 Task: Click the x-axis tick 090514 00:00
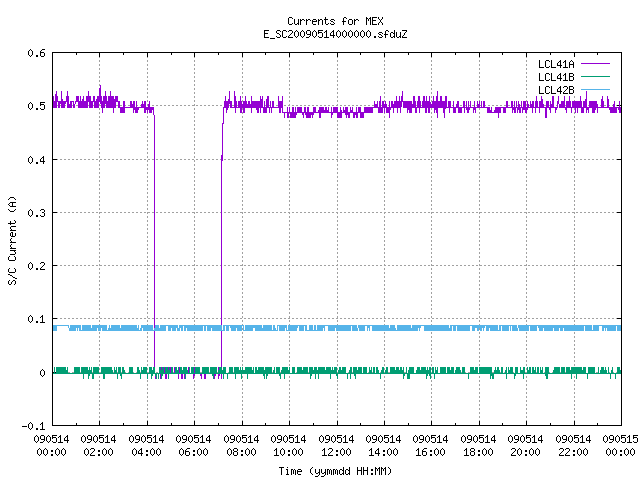[51, 446]
